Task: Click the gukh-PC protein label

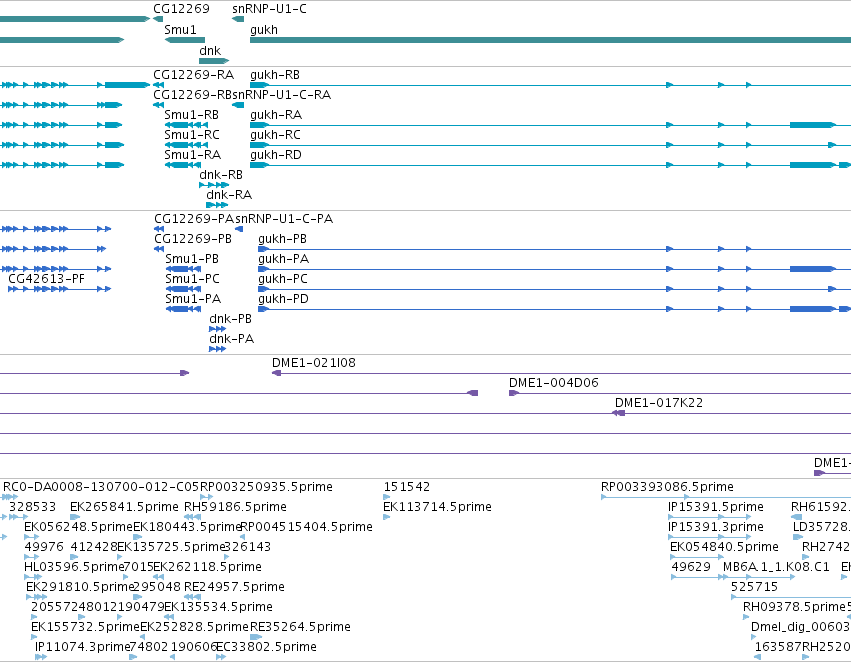Action: click(283, 279)
